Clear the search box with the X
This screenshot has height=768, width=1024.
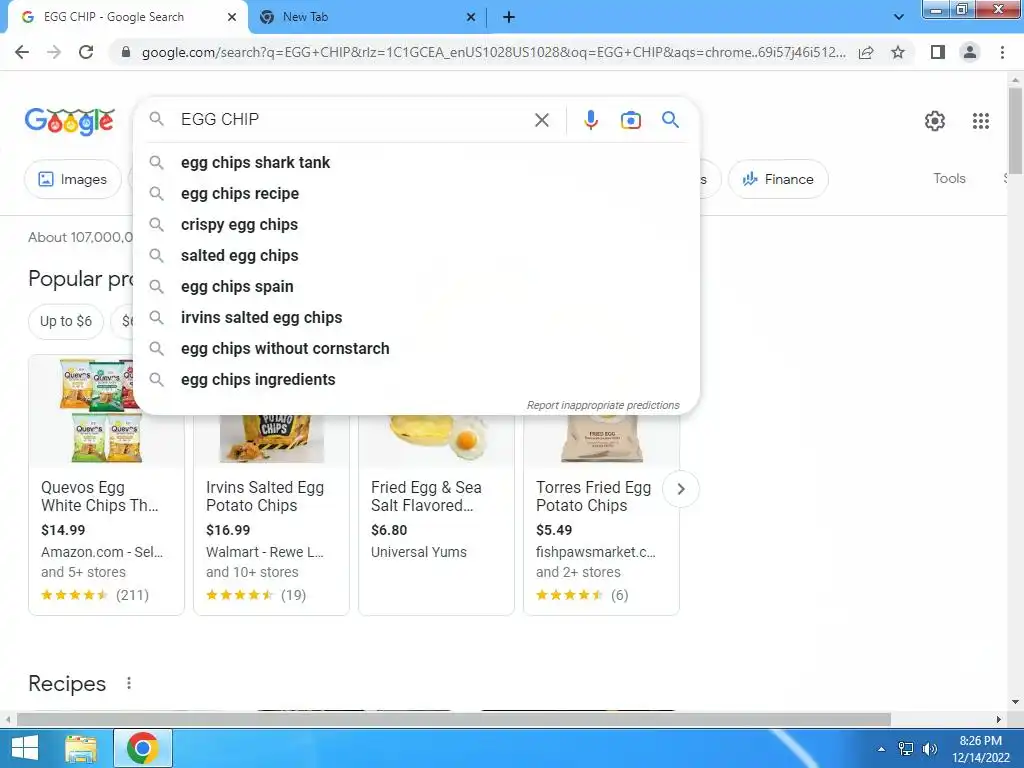point(541,120)
